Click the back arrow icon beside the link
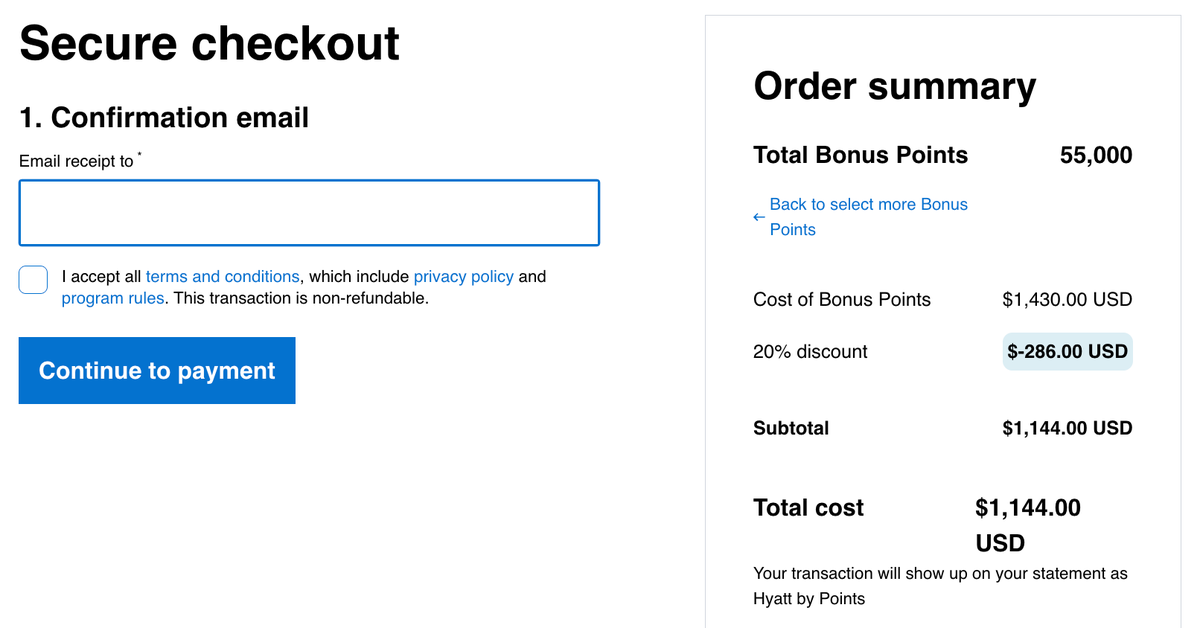Viewport: 1200px width, 628px height. 757,215
